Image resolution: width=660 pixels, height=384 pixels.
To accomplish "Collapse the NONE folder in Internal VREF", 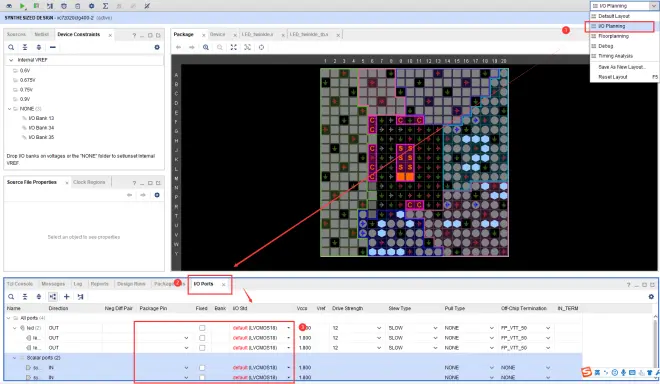I will [x=9, y=109].
